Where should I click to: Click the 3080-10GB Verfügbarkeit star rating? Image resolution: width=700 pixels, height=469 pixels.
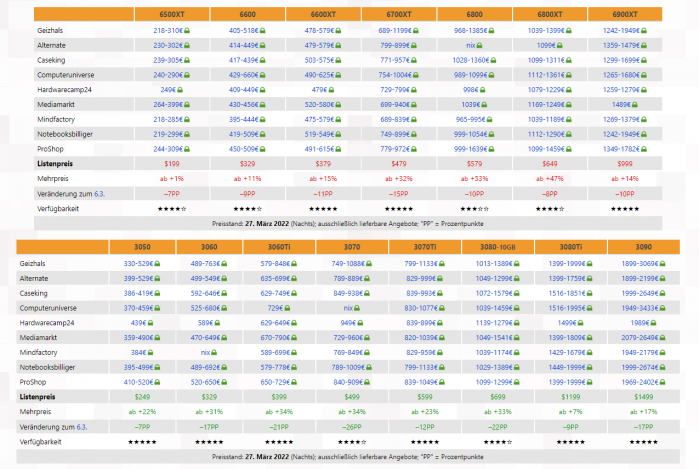click(498, 442)
